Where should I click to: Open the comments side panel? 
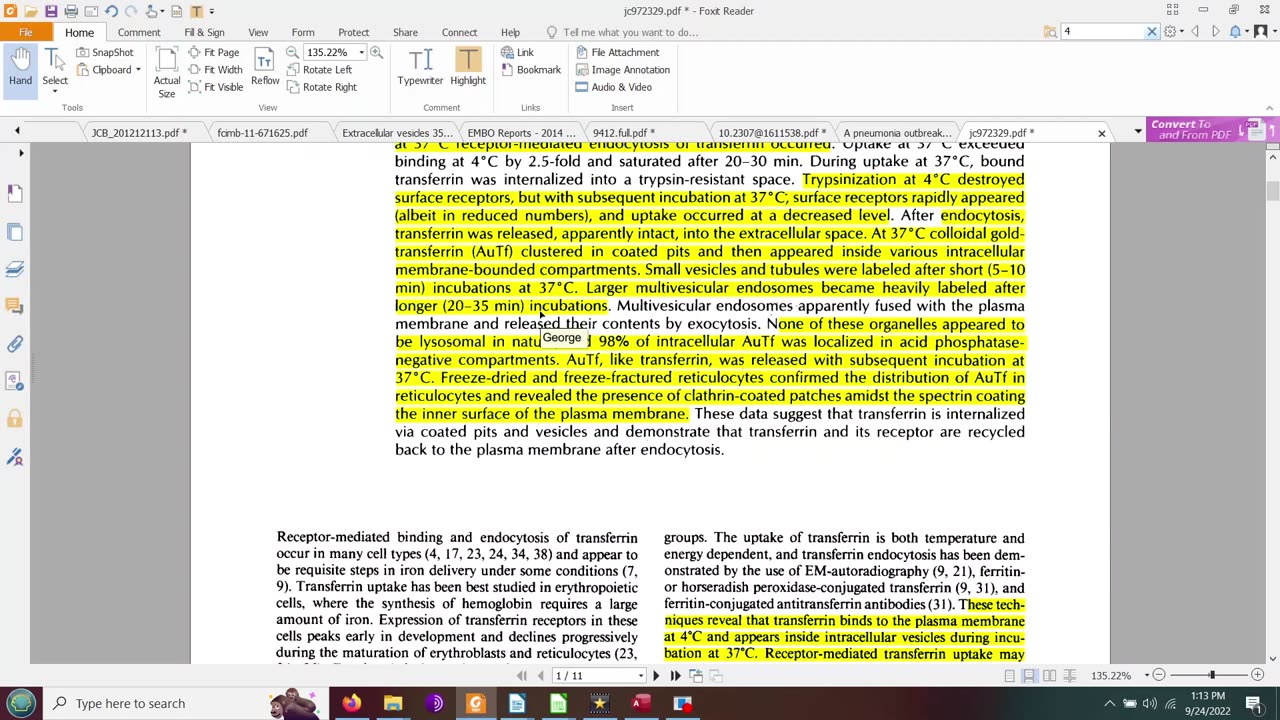(15, 306)
